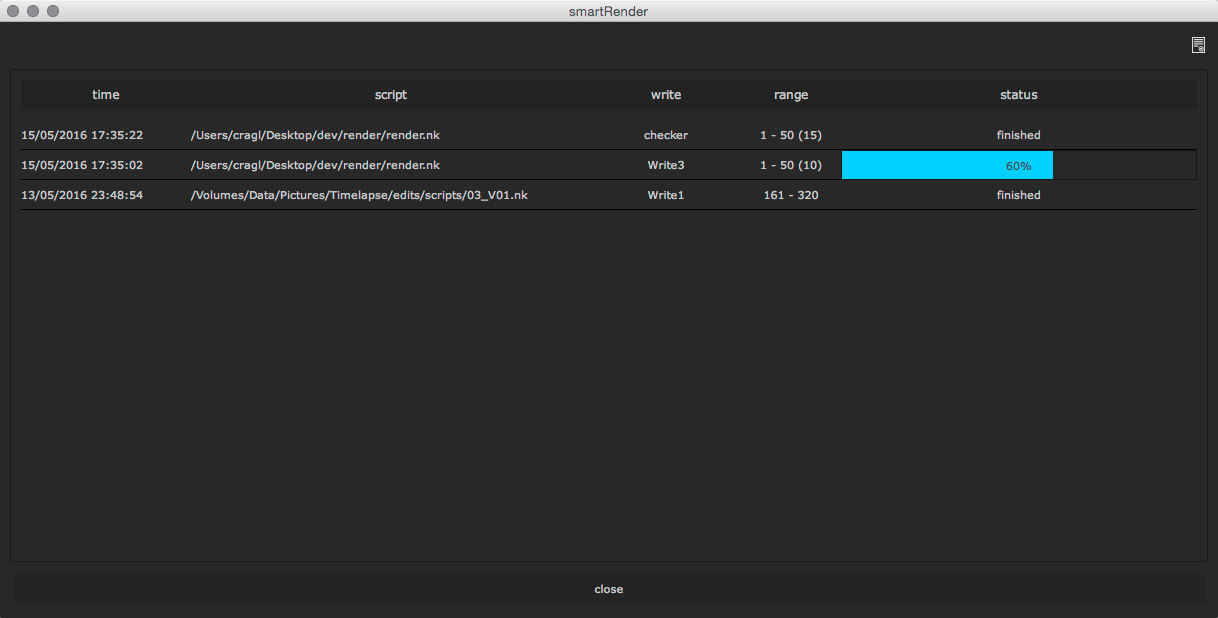This screenshot has width=1218, height=618.
Task: Select timestamp 15/05/2016 17:35:02
Action: [82, 165]
